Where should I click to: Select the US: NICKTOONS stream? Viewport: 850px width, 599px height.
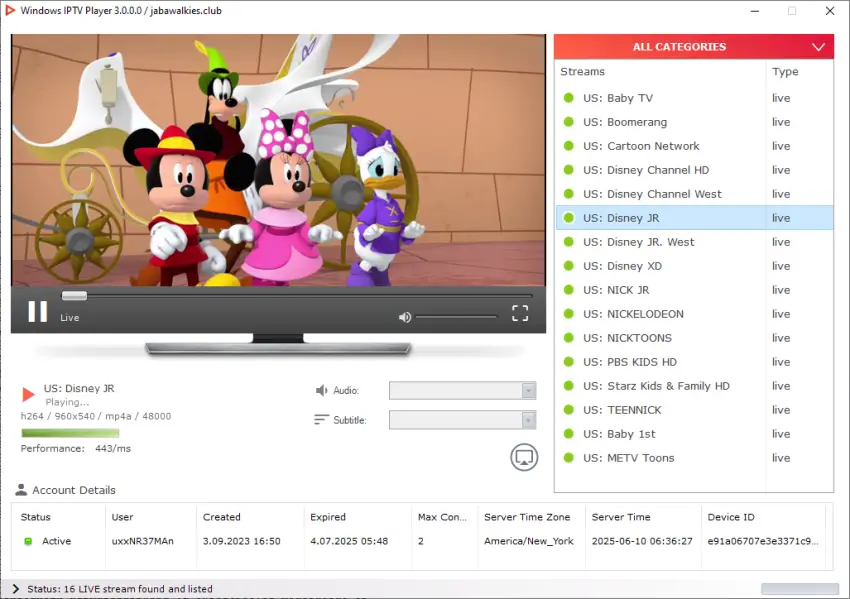click(x=694, y=338)
